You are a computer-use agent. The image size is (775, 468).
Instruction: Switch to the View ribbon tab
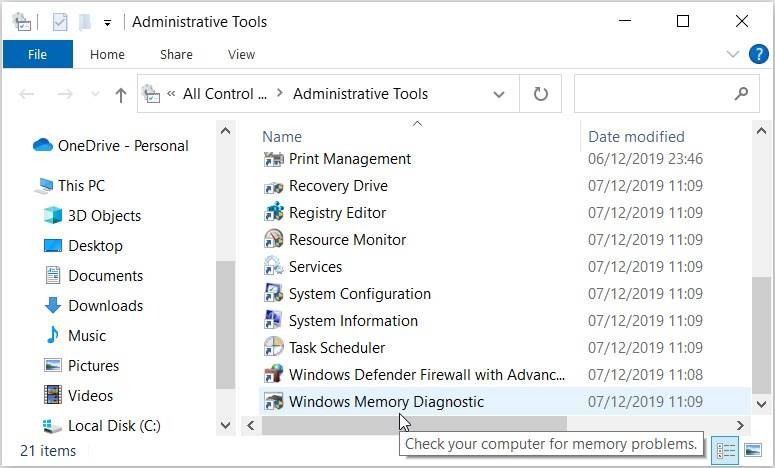coord(241,54)
